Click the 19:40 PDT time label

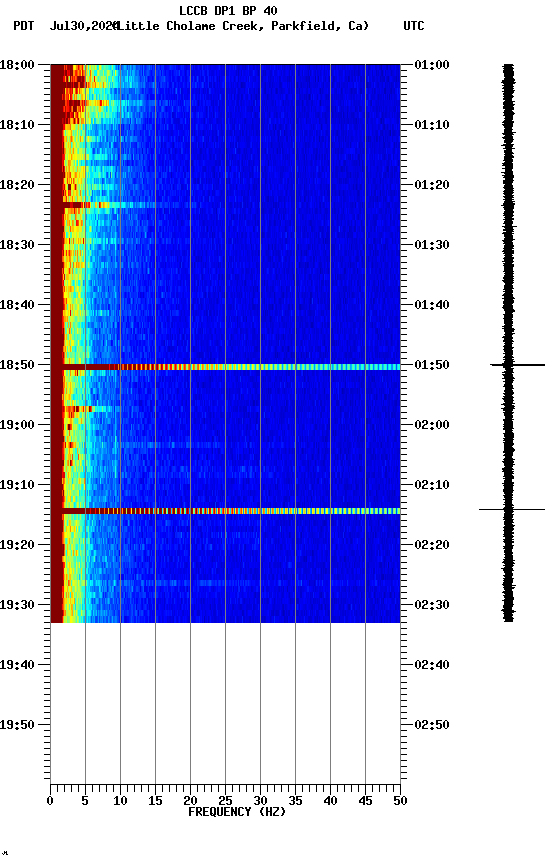17,665
